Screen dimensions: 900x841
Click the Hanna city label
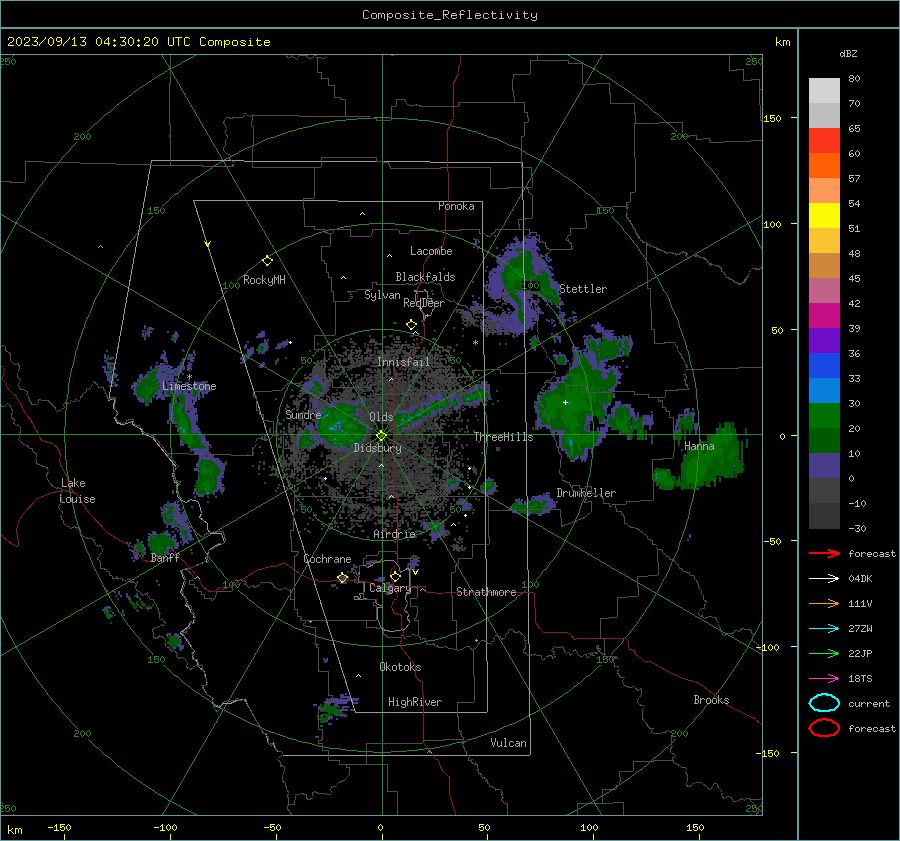point(699,446)
